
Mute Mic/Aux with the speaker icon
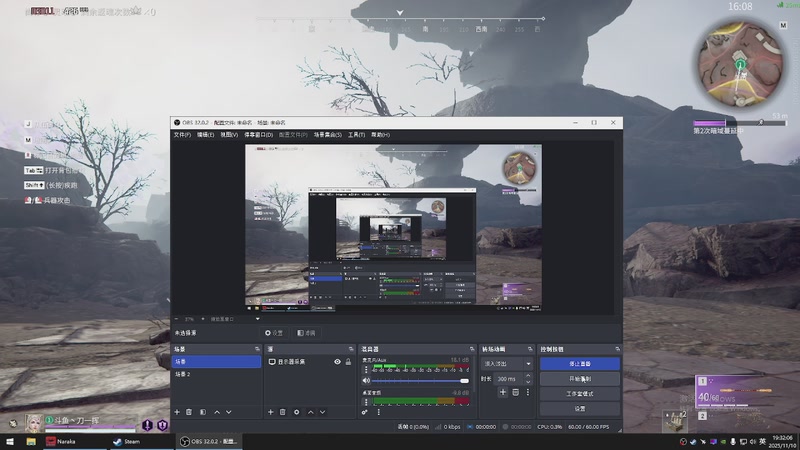[x=366, y=381]
